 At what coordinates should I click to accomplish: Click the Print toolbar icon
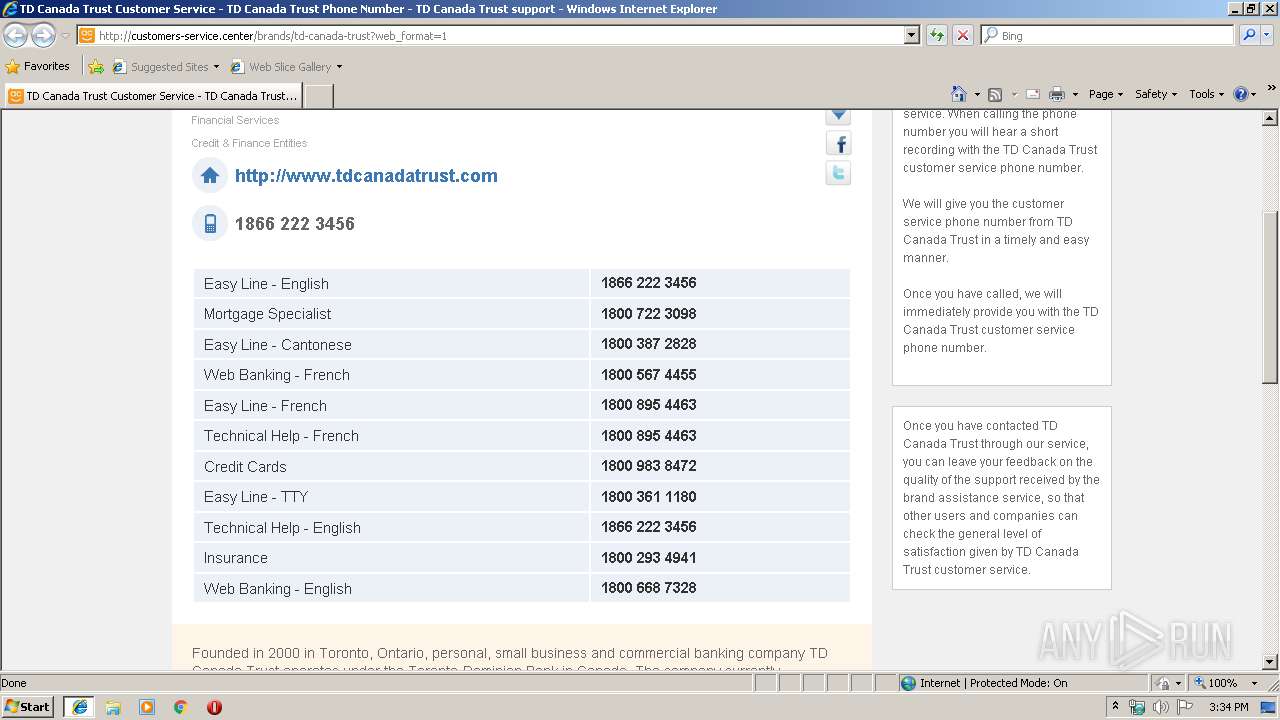[1057, 94]
